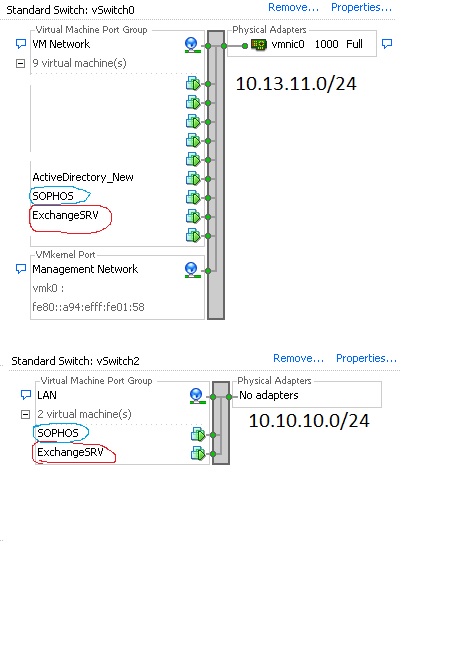Click the speech bubble icon beside VM Network
The height and width of the screenshot is (649, 471).
click(x=21, y=43)
